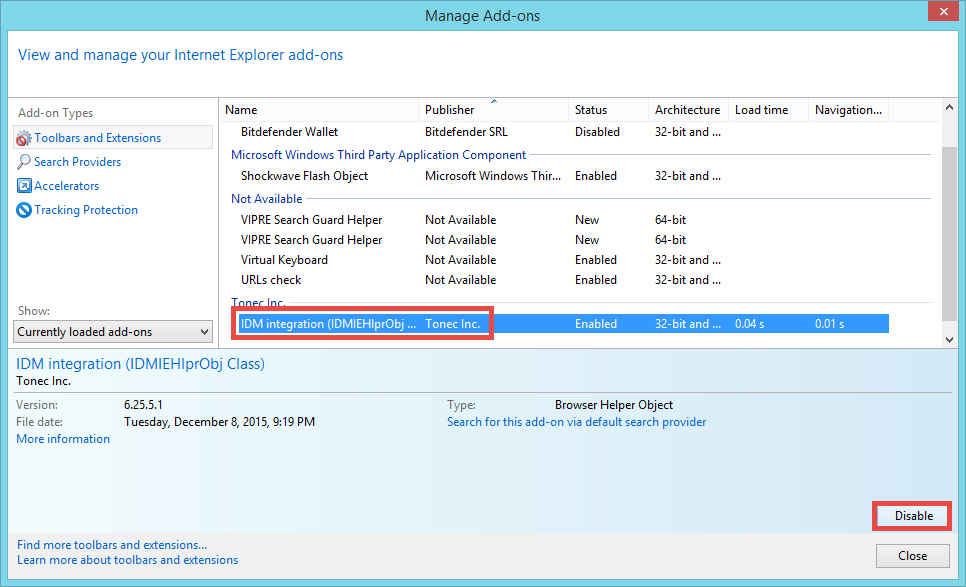Select Toolbars and Extensions add-on type

(113, 137)
